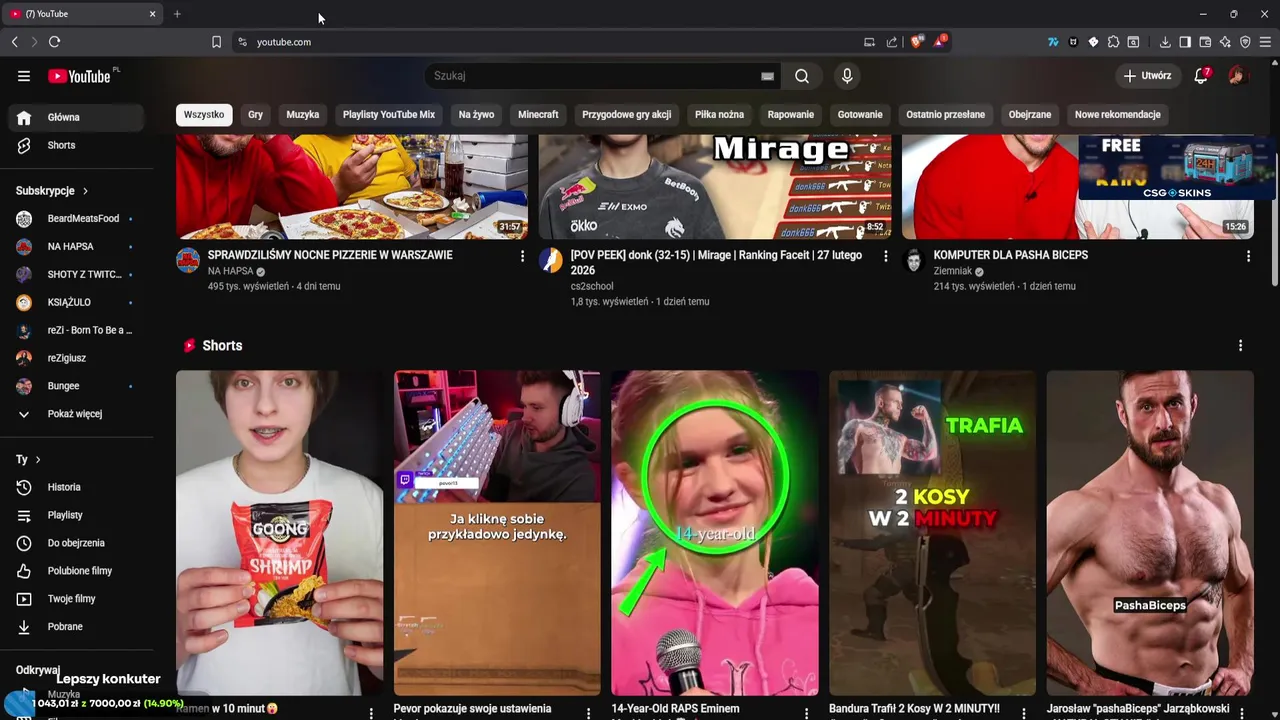This screenshot has height=720, width=1280.
Task: Click the share page icon in address bar
Action: point(891,42)
